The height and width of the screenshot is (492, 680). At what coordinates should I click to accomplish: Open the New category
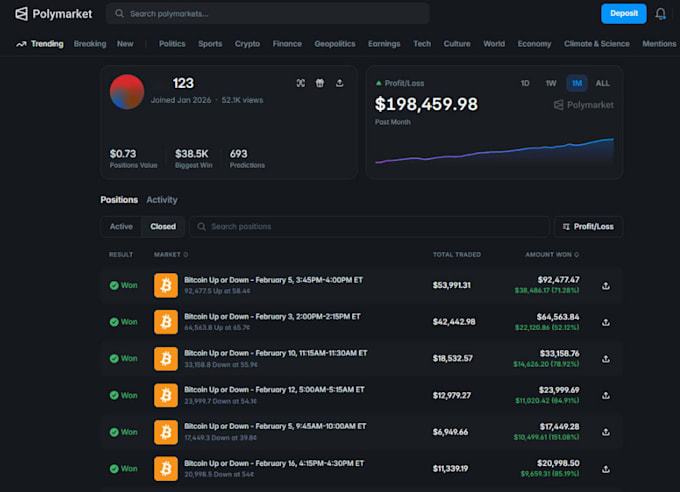(125, 44)
